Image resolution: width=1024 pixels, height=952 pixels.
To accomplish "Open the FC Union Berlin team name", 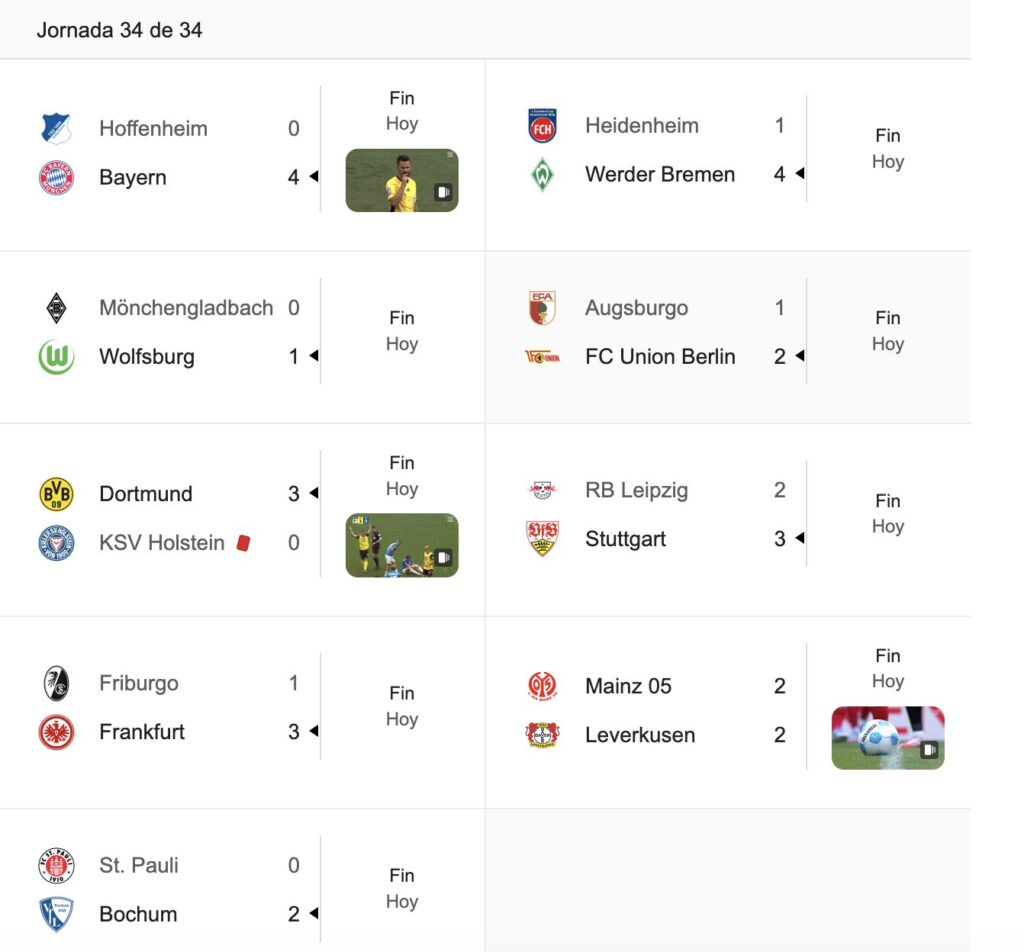I will tap(660, 357).
